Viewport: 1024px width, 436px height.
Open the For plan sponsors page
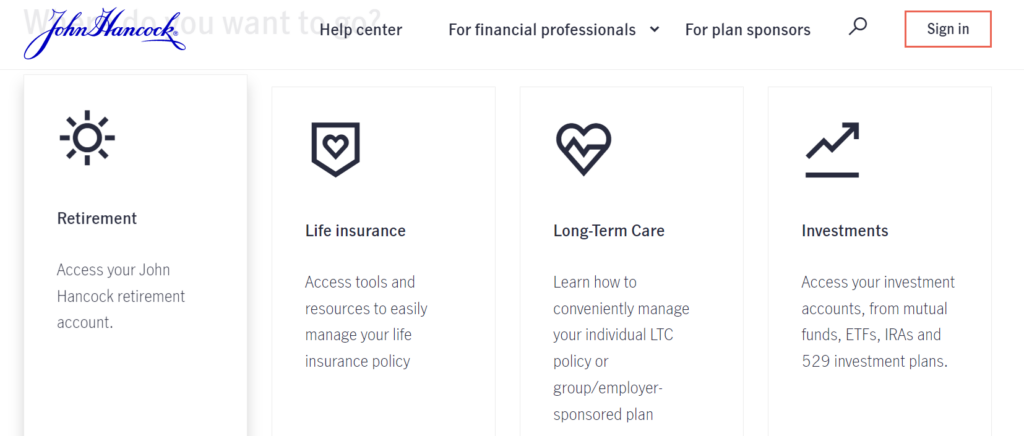[x=748, y=29]
